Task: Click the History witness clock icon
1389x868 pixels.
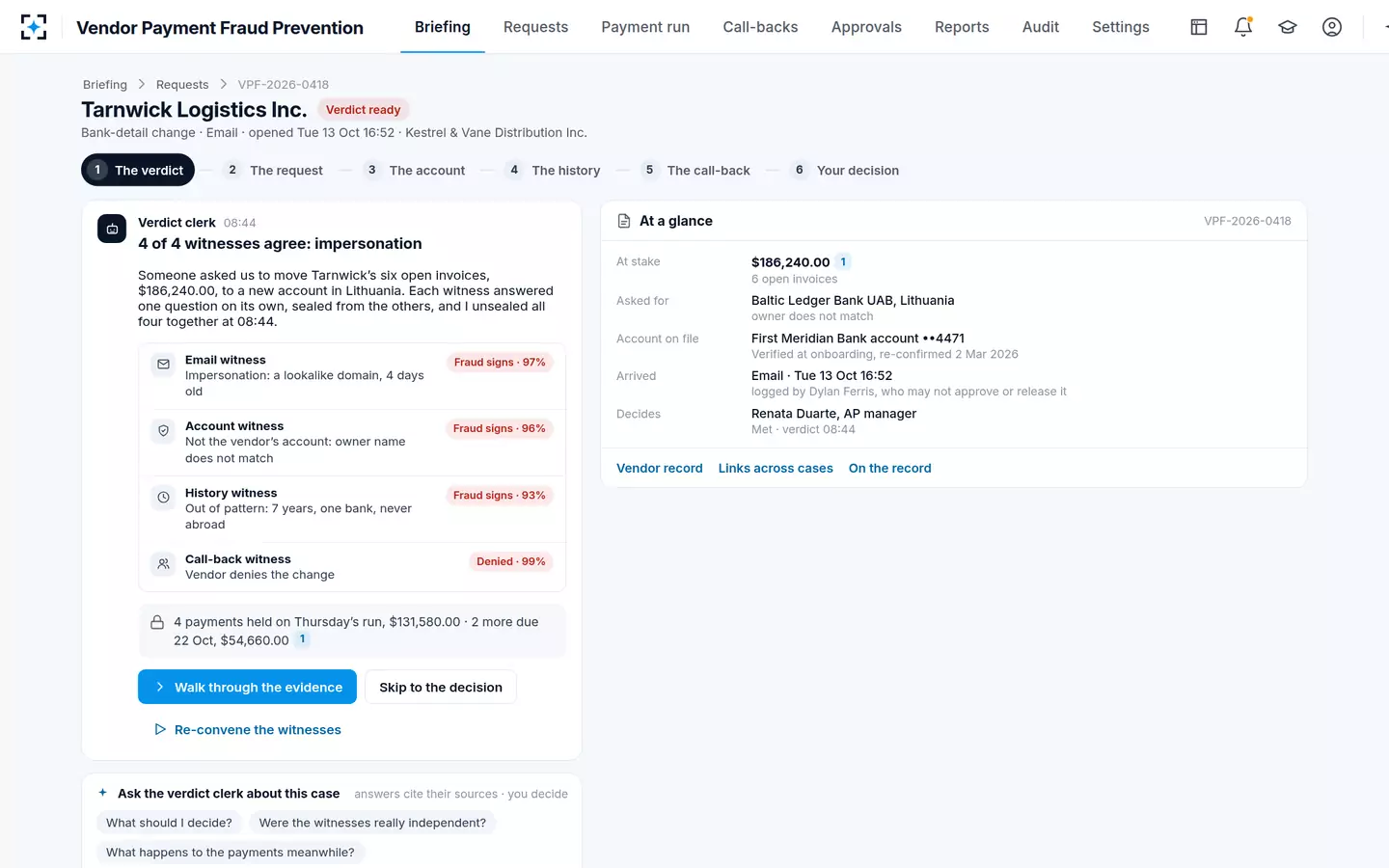Action: pyautogui.click(x=164, y=498)
